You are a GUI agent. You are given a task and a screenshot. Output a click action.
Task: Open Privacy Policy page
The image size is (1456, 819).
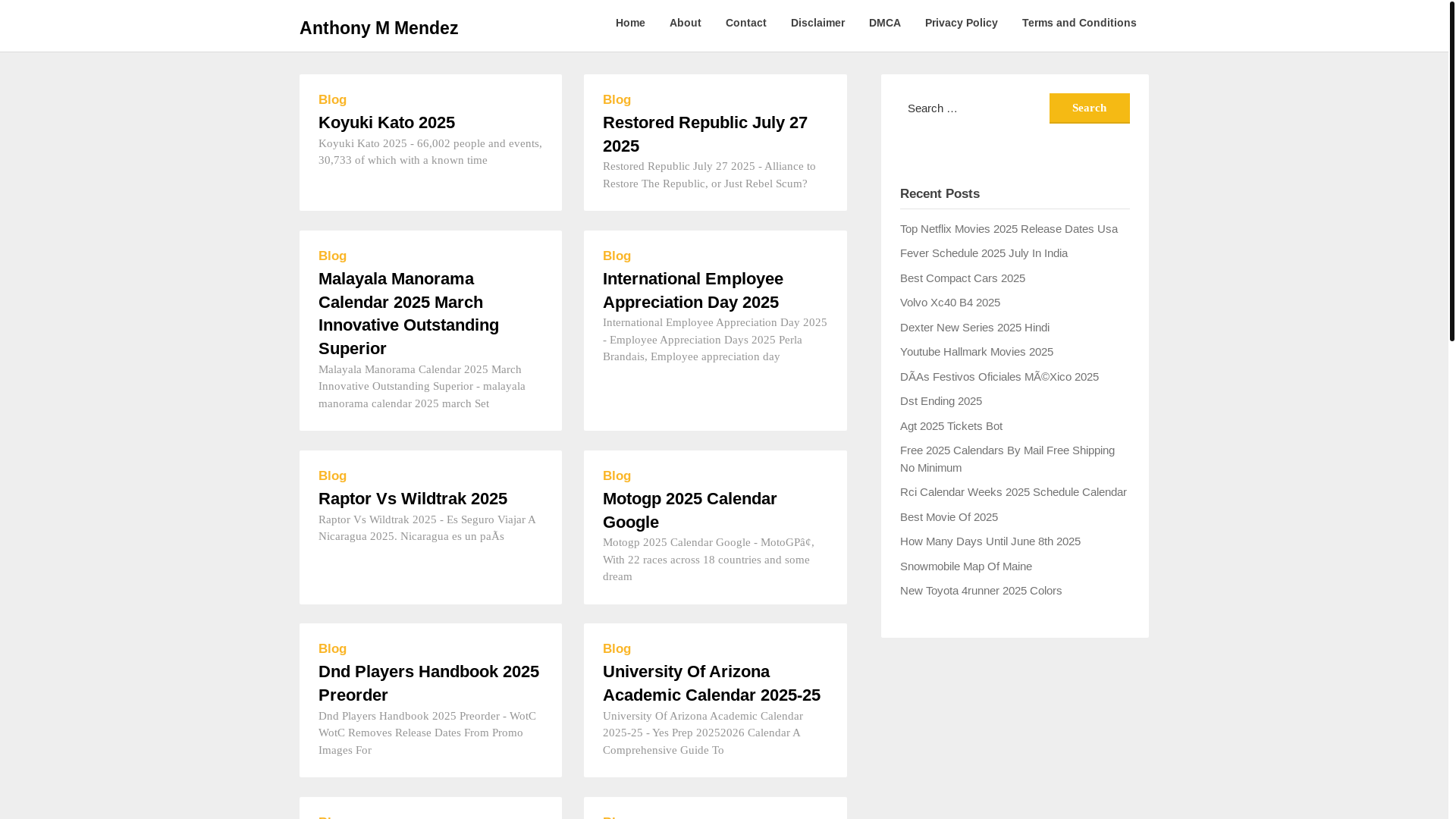(x=961, y=23)
